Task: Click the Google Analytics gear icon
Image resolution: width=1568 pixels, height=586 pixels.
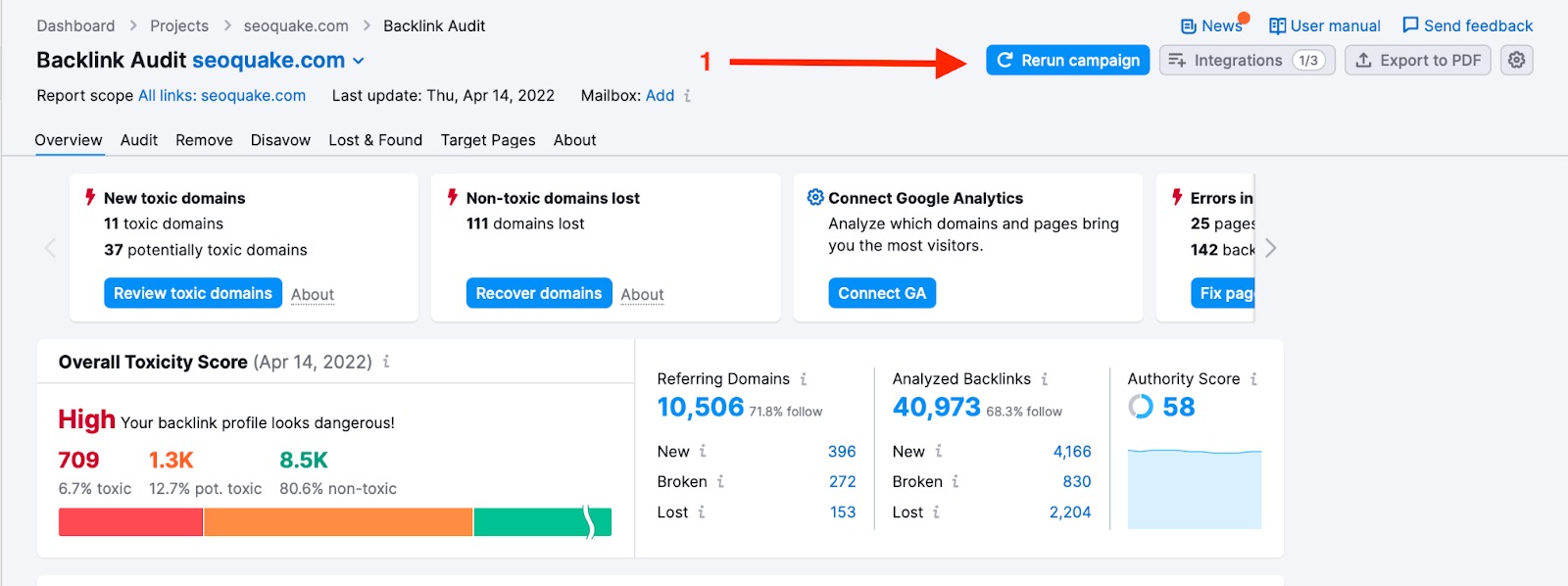Action: pos(815,197)
